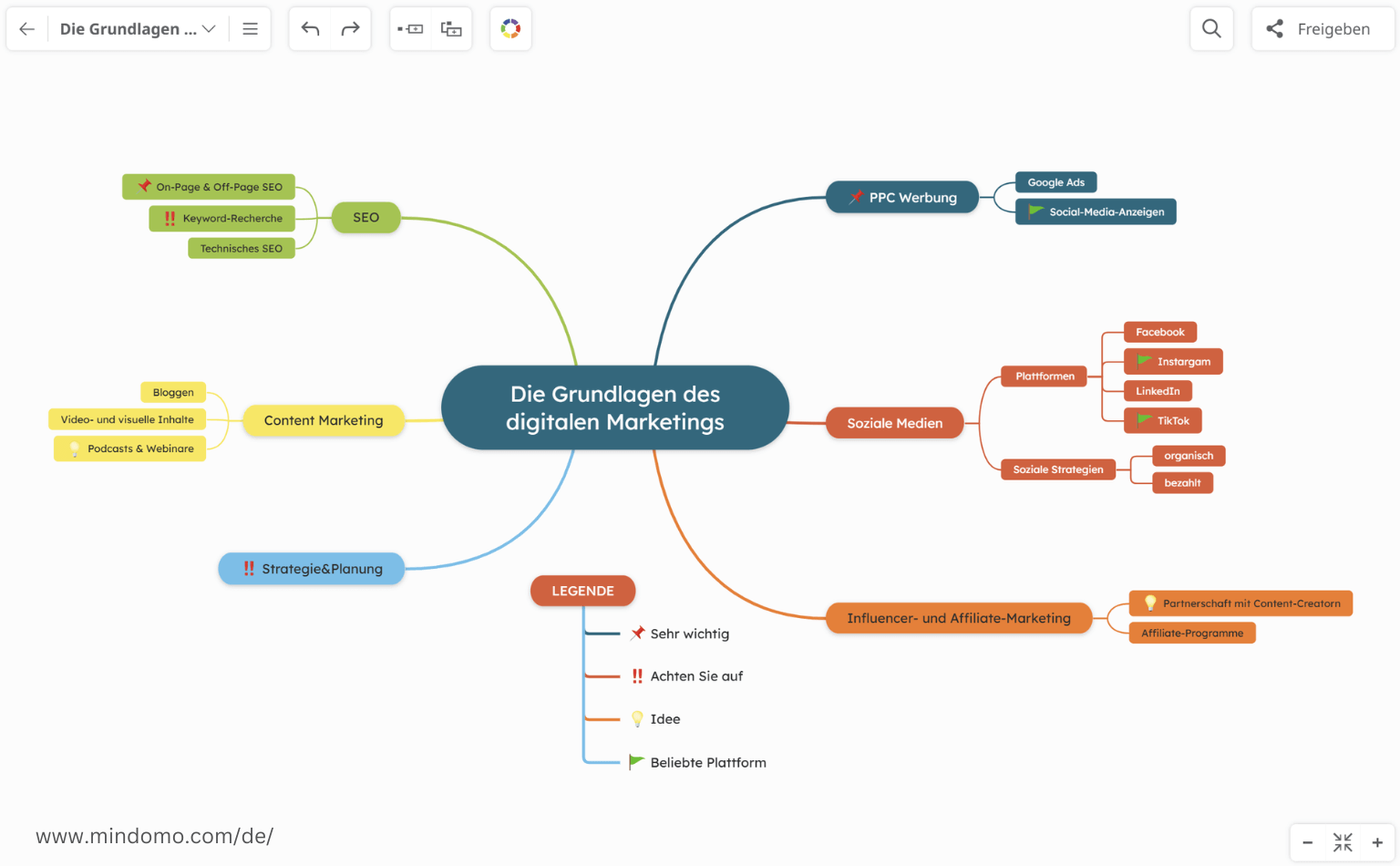This screenshot has width=1400, height=866.
Task: Select the Soziale Strategien subtopic
Action: click(x=1057, y=469)
